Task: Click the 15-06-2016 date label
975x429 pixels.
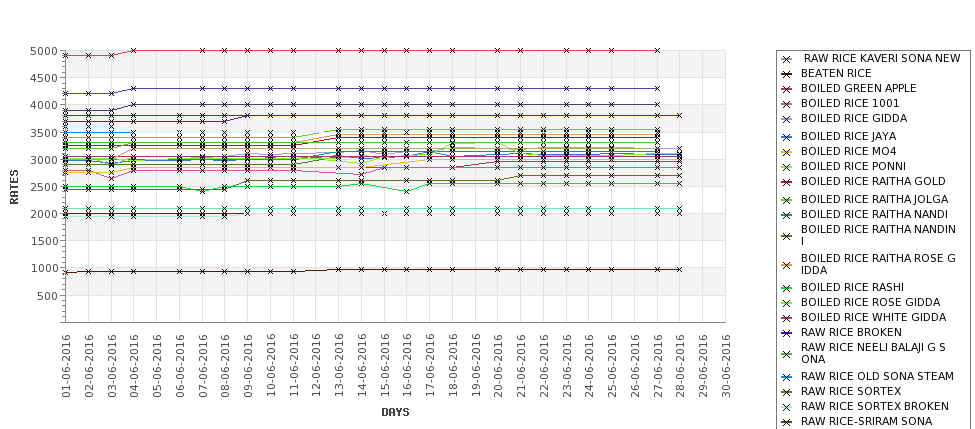Action: pyautogui.click(x=384, y=366)
